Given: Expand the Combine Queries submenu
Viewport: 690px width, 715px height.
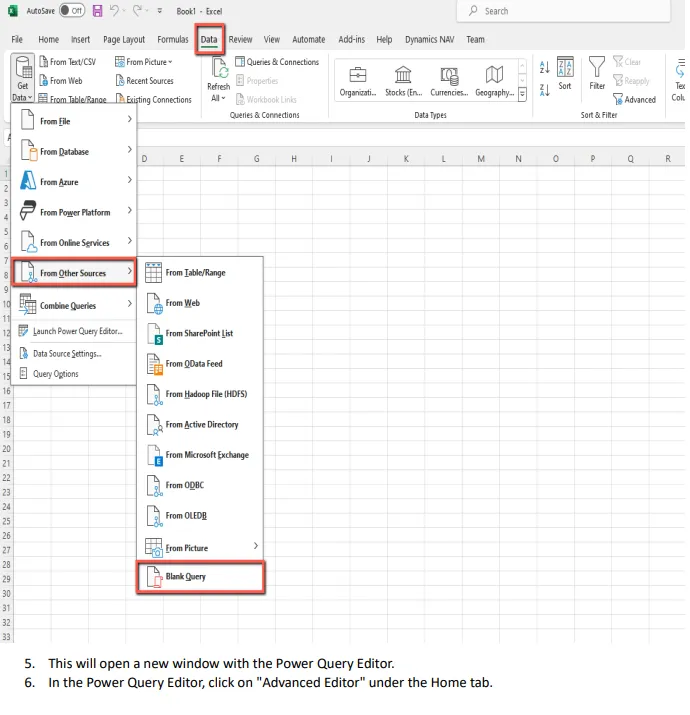Looking at the screenshot, I should coord(74,305).
